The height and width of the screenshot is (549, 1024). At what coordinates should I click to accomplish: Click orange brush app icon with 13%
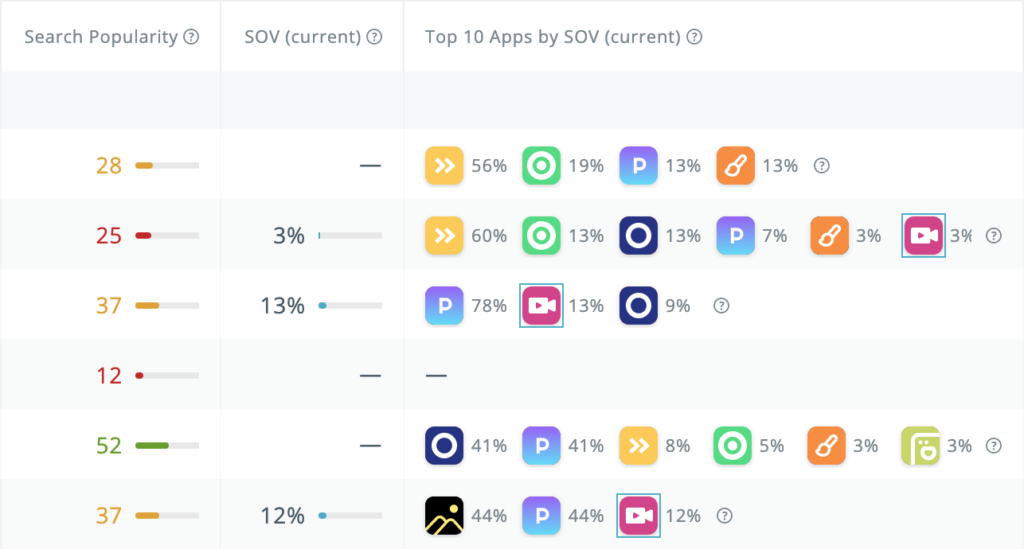click(735, 166)
